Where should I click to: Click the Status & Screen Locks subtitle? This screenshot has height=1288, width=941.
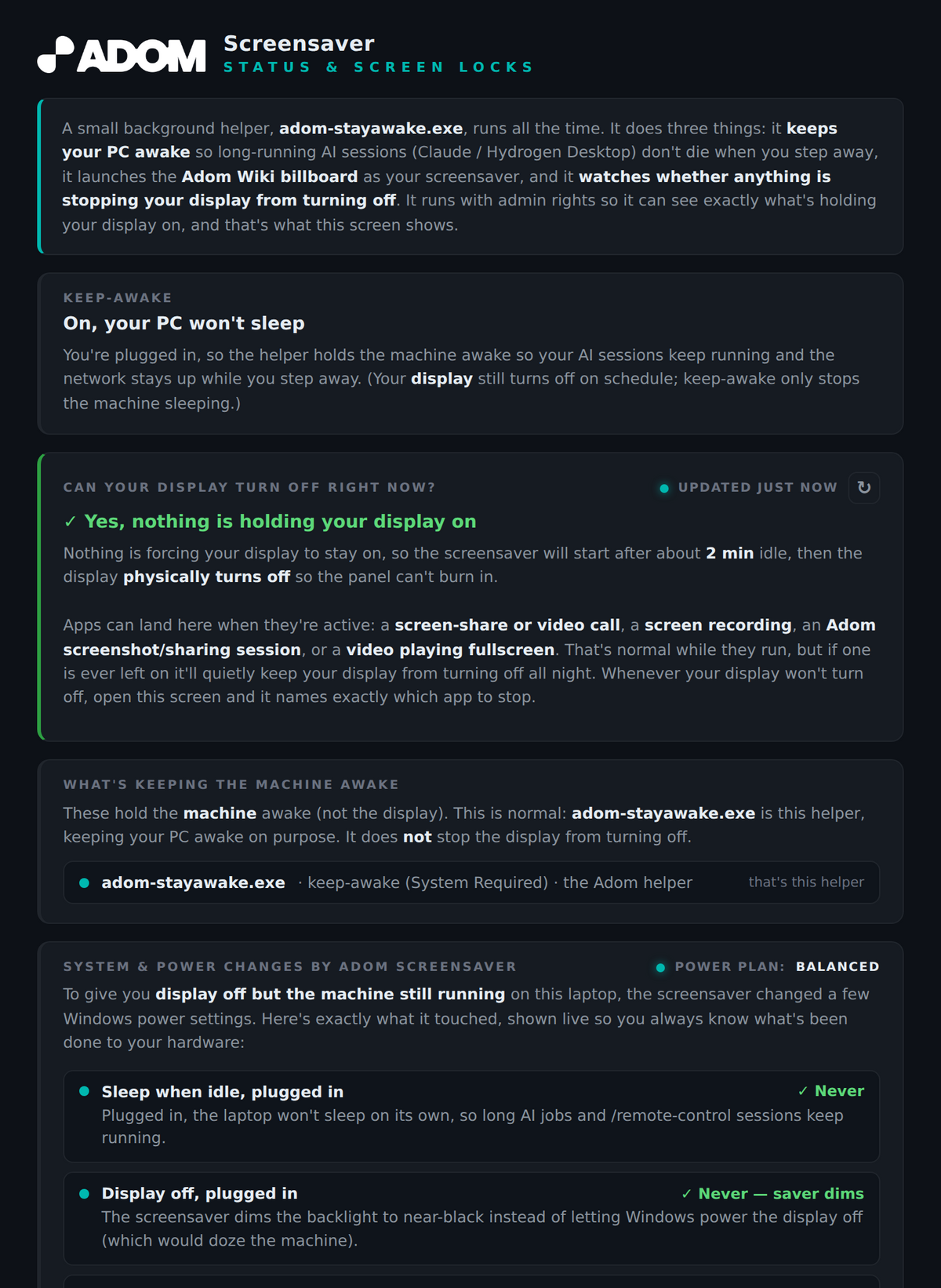coord(378,67)
